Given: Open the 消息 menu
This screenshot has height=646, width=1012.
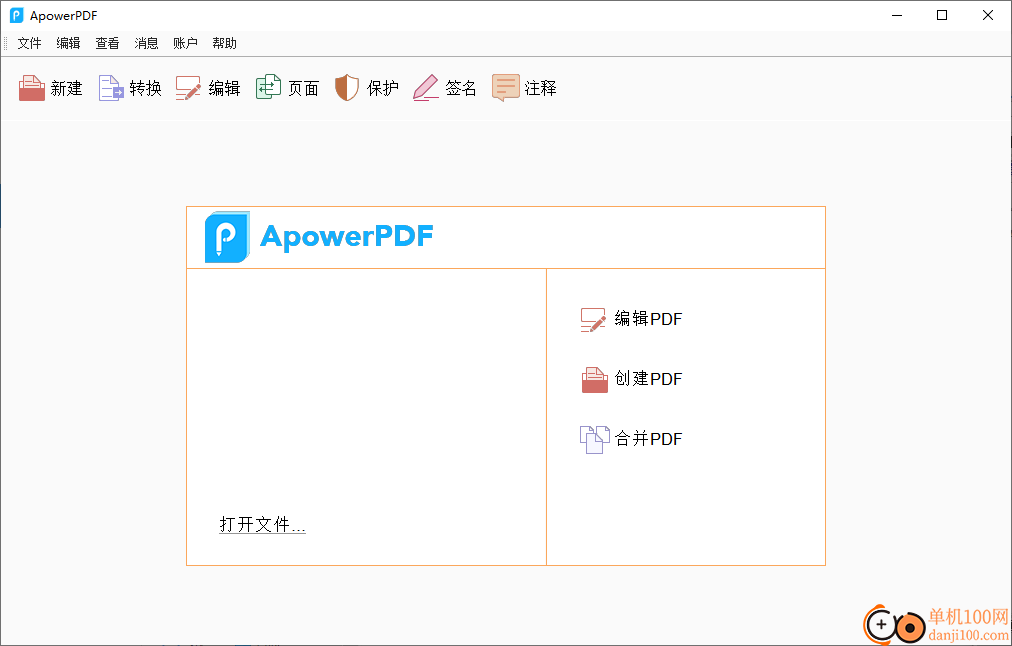Looking at the screenshot, I should 147,43.
